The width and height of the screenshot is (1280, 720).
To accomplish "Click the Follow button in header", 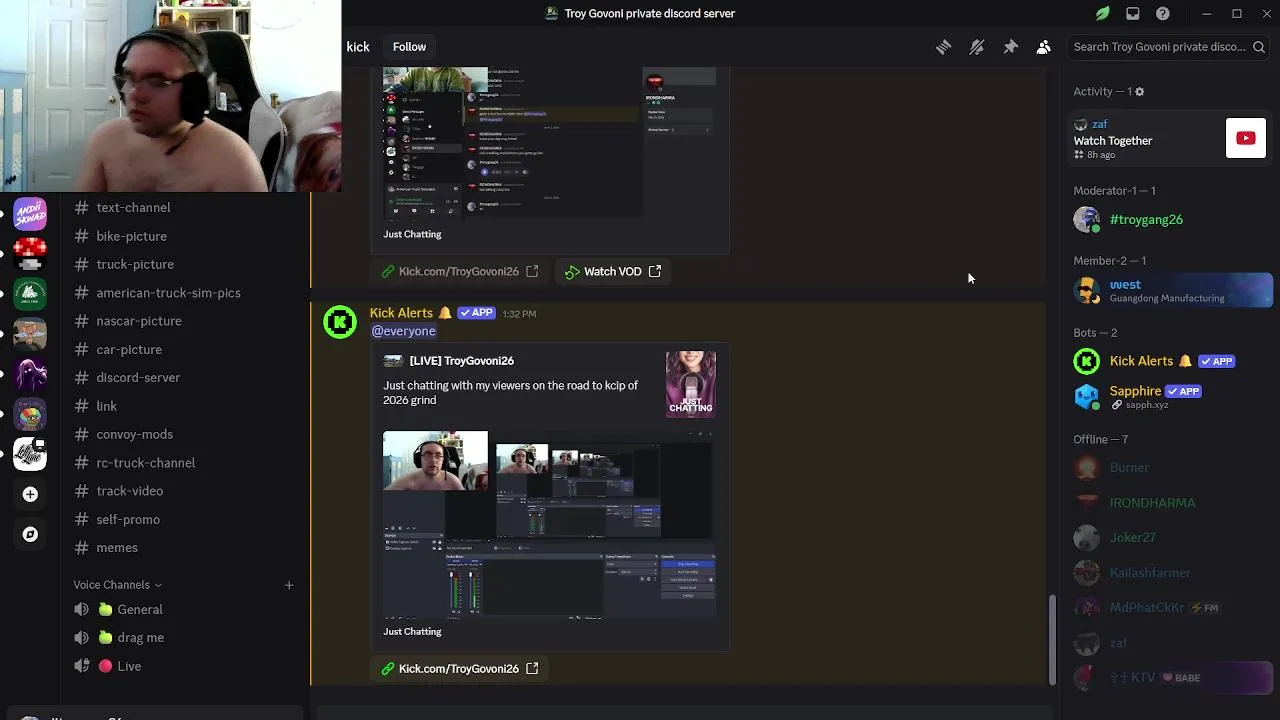I will click(x=409, y=47).
